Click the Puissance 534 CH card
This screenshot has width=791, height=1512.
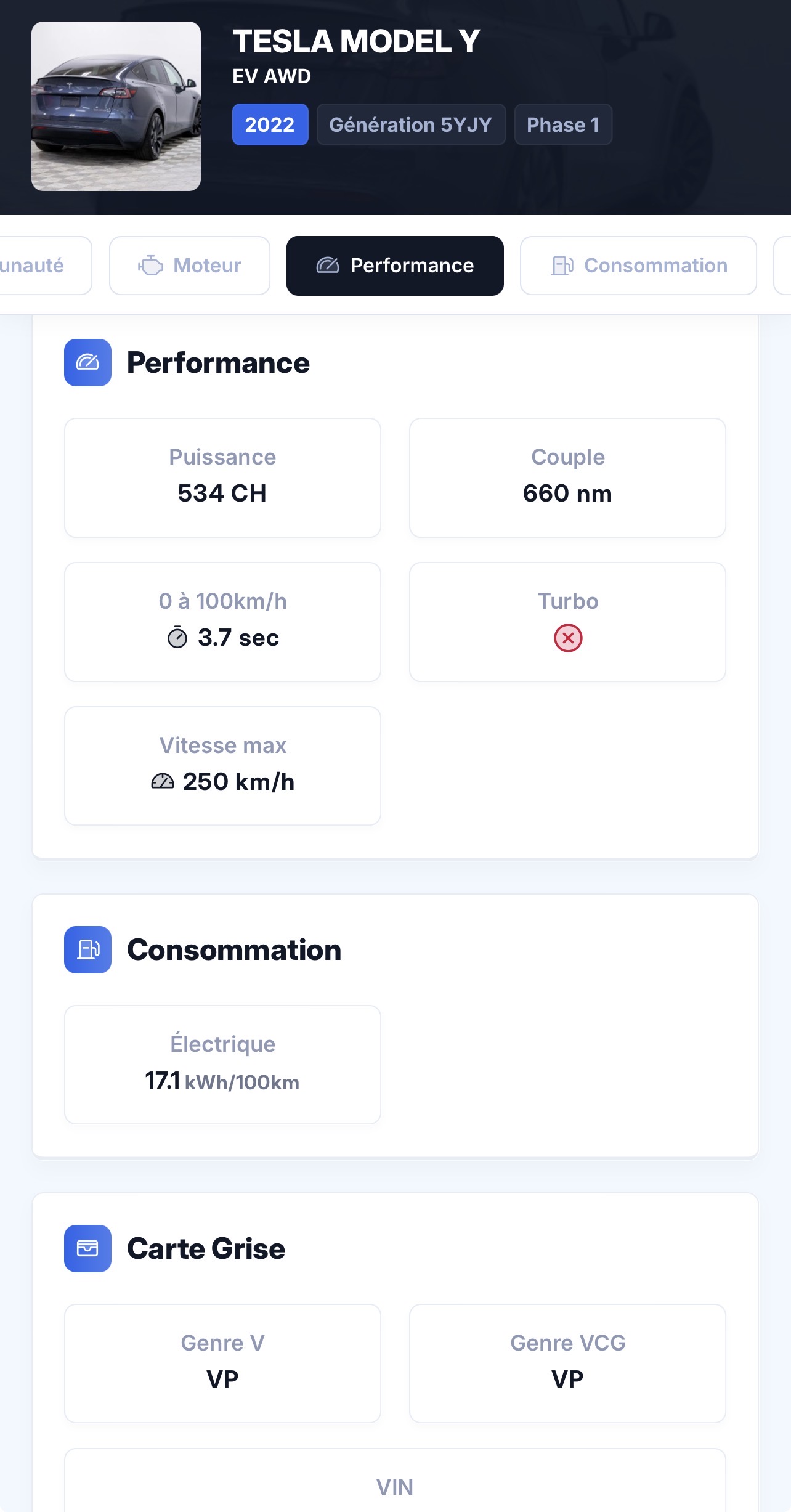coord(222,478)
